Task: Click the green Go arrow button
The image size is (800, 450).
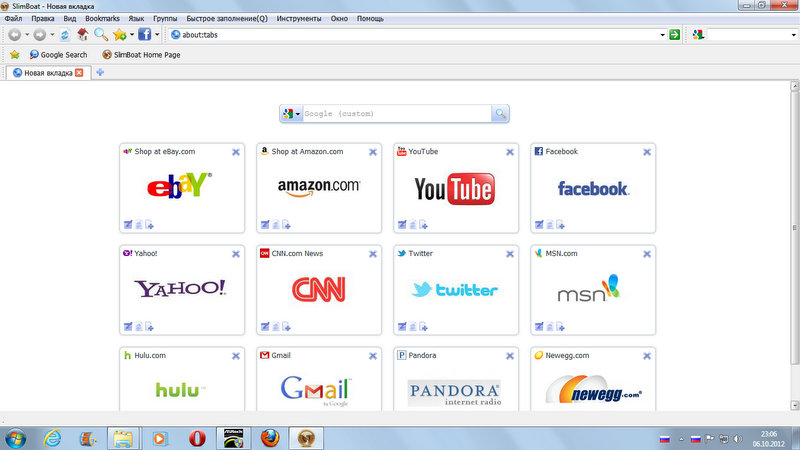Action: 674,35
